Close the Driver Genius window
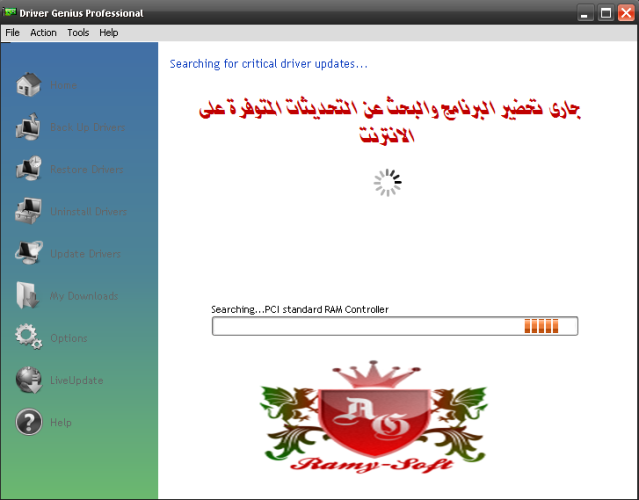Image resolution: width=639 pixels, height=500 pixels. [626, 13]
